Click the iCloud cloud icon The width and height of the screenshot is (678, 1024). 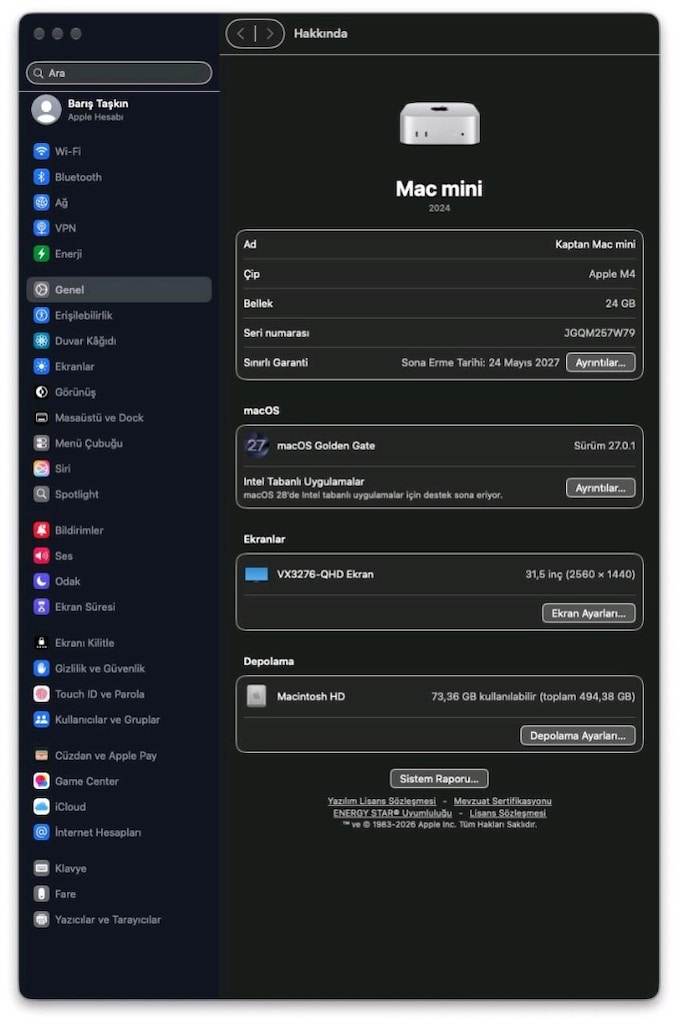pyautogui.click(x=41, y=807)
